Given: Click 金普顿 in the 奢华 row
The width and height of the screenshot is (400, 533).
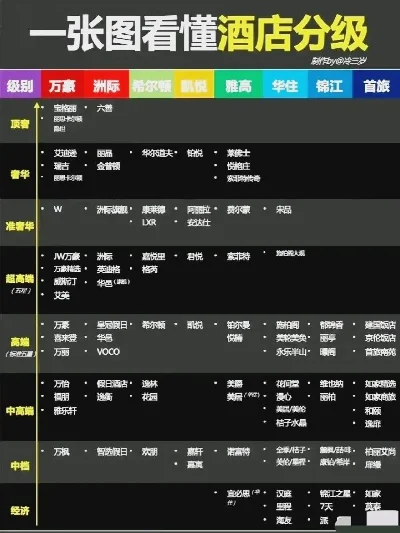Looking at the screenshot, I should [108, 166].
